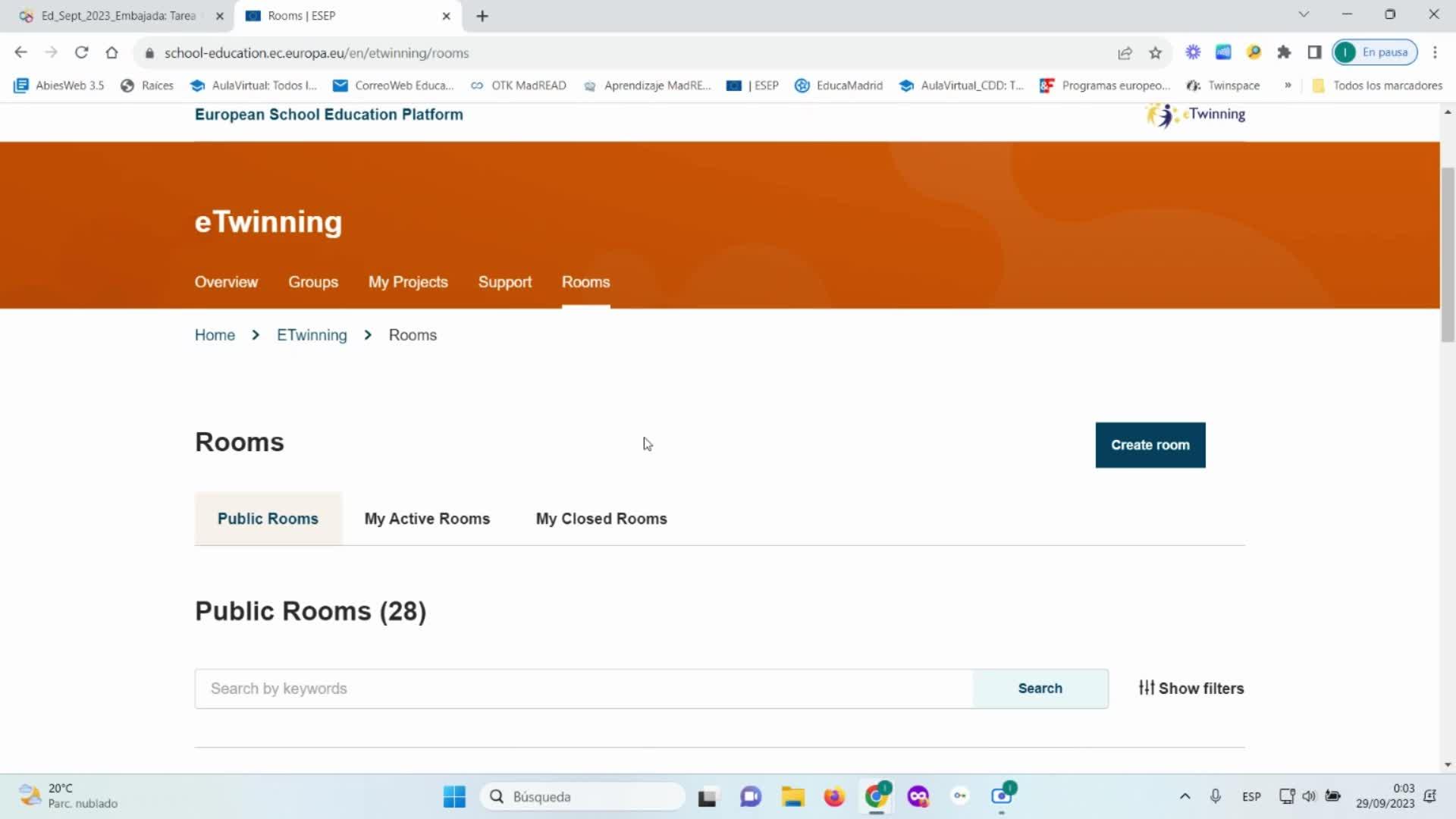This screenshot has width=1456, height=819.
Task: Open the eTwinning logo at top right
Action: pos(1196,115)
